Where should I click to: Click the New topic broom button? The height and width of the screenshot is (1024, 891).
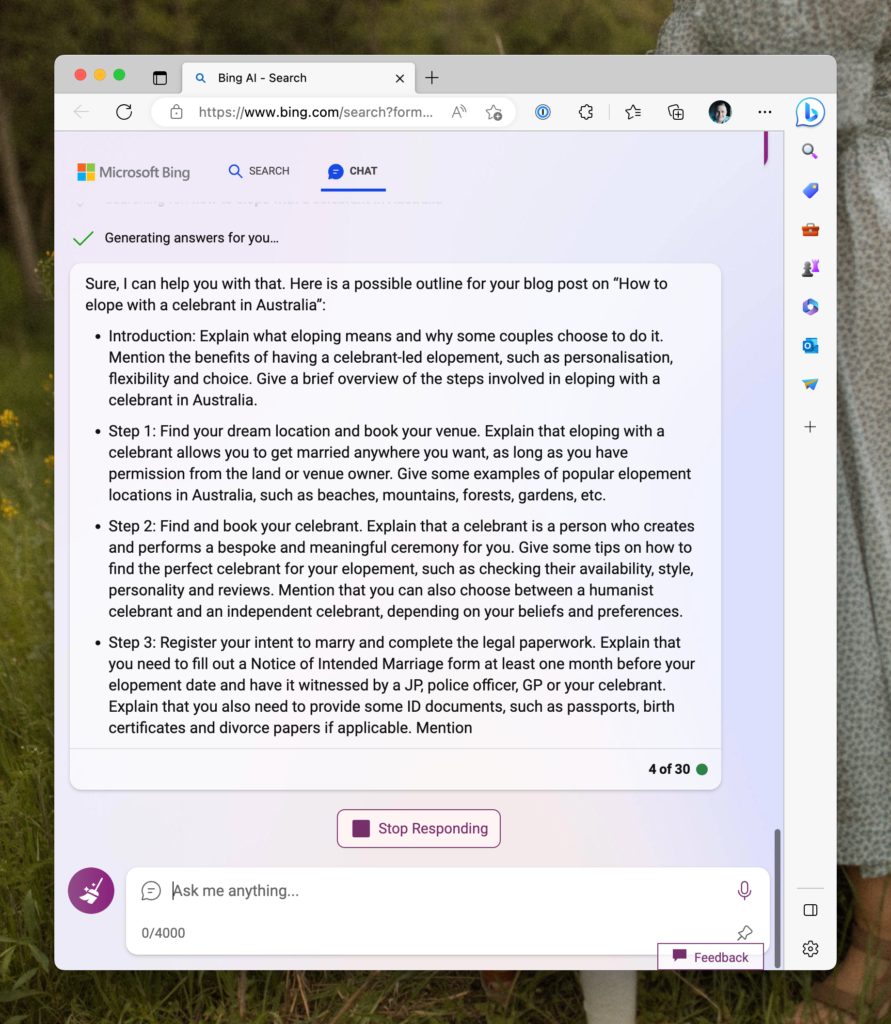click(x=91, y=890)
